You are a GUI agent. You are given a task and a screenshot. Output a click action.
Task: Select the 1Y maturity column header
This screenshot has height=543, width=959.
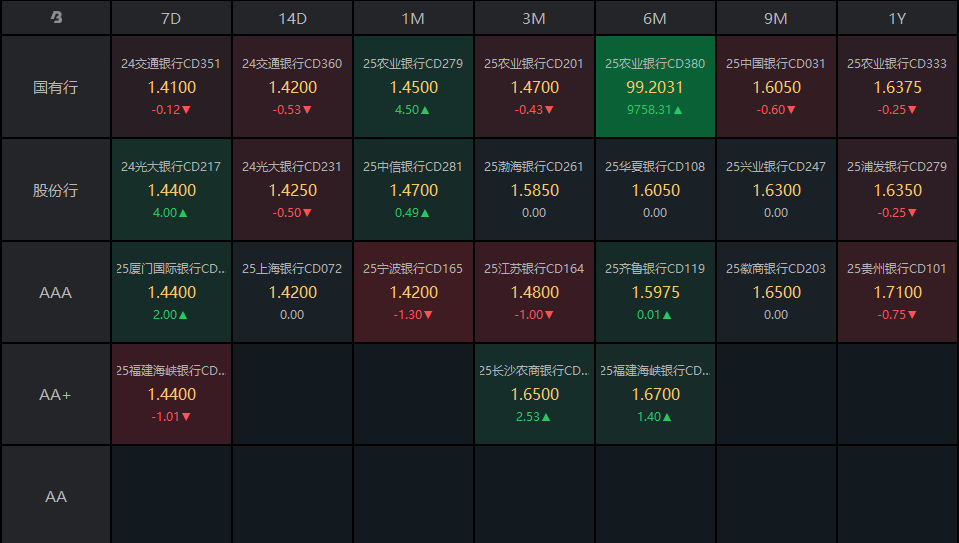pyautogui.click(x=897, y=18)
